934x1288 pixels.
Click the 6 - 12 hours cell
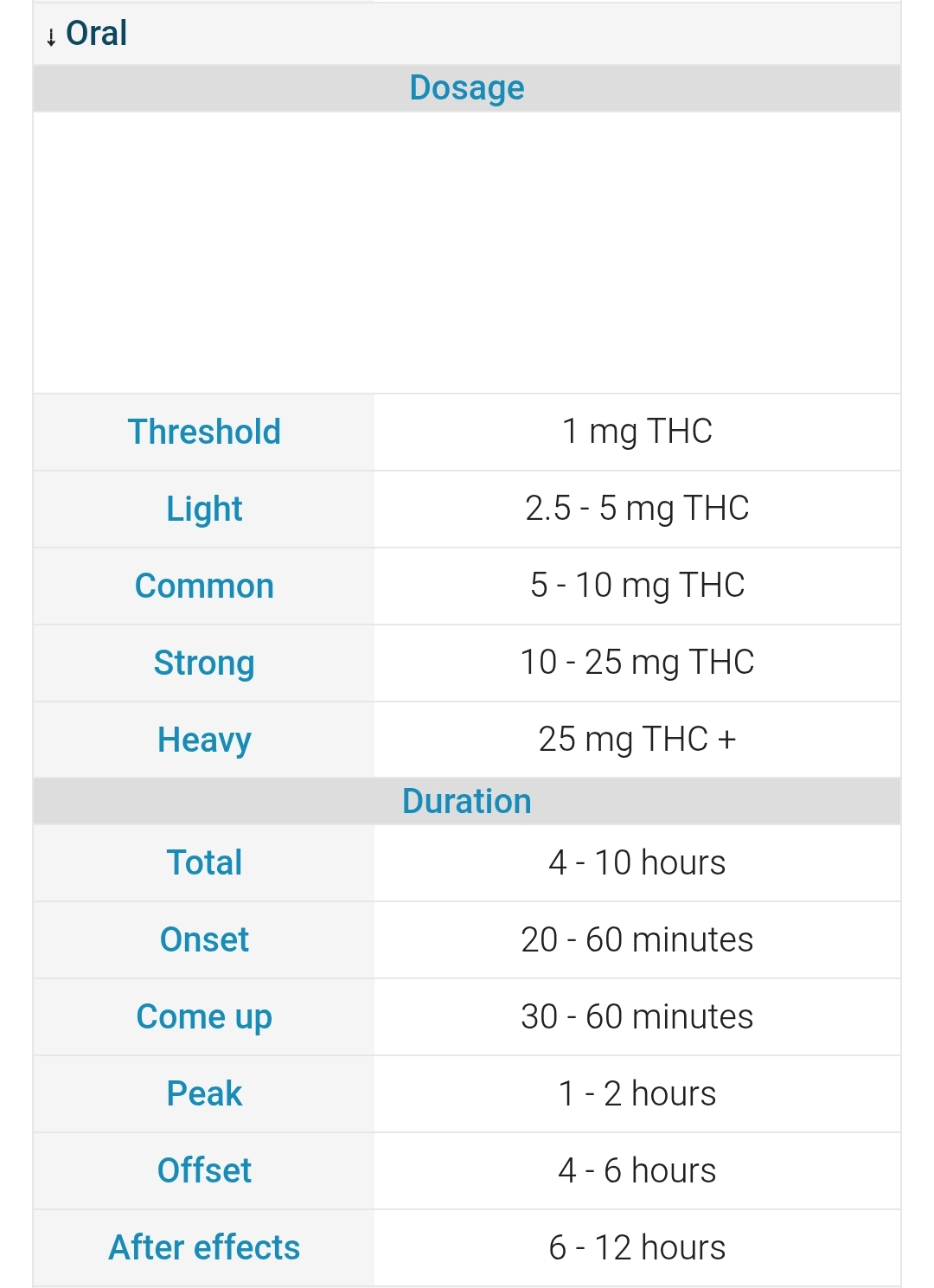[x=637, y=1247]
